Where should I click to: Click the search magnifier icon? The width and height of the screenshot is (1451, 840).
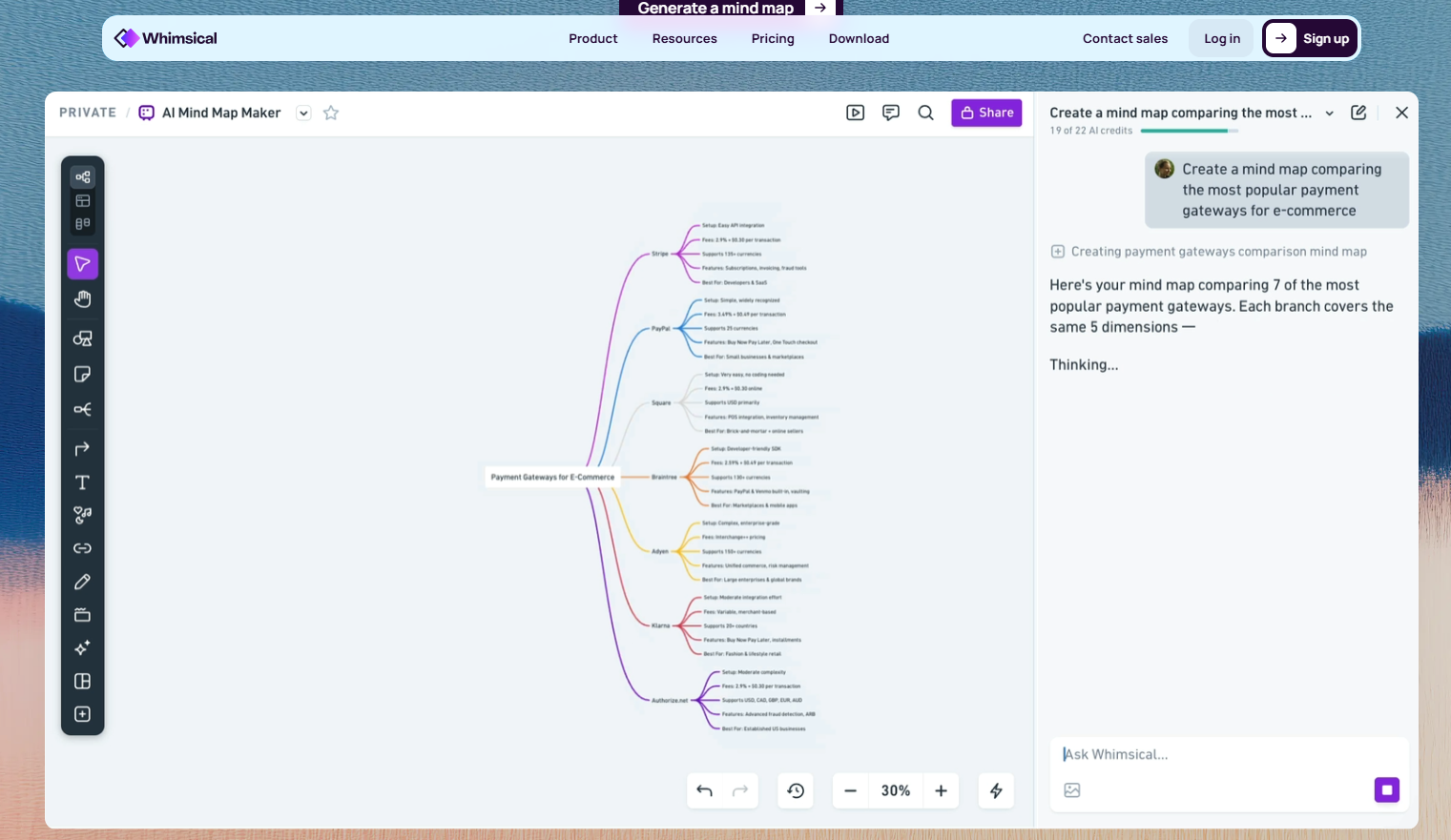[925, 113]
